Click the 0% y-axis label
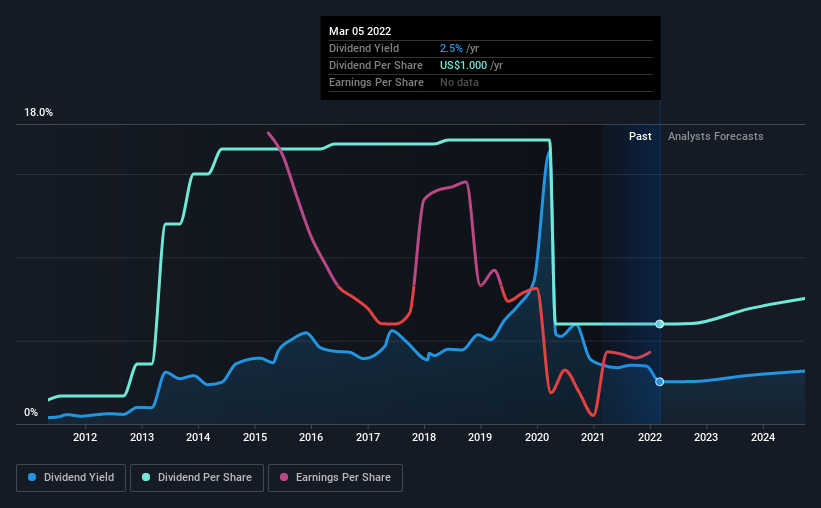This screenshot has width=821, height=508. 31,413
